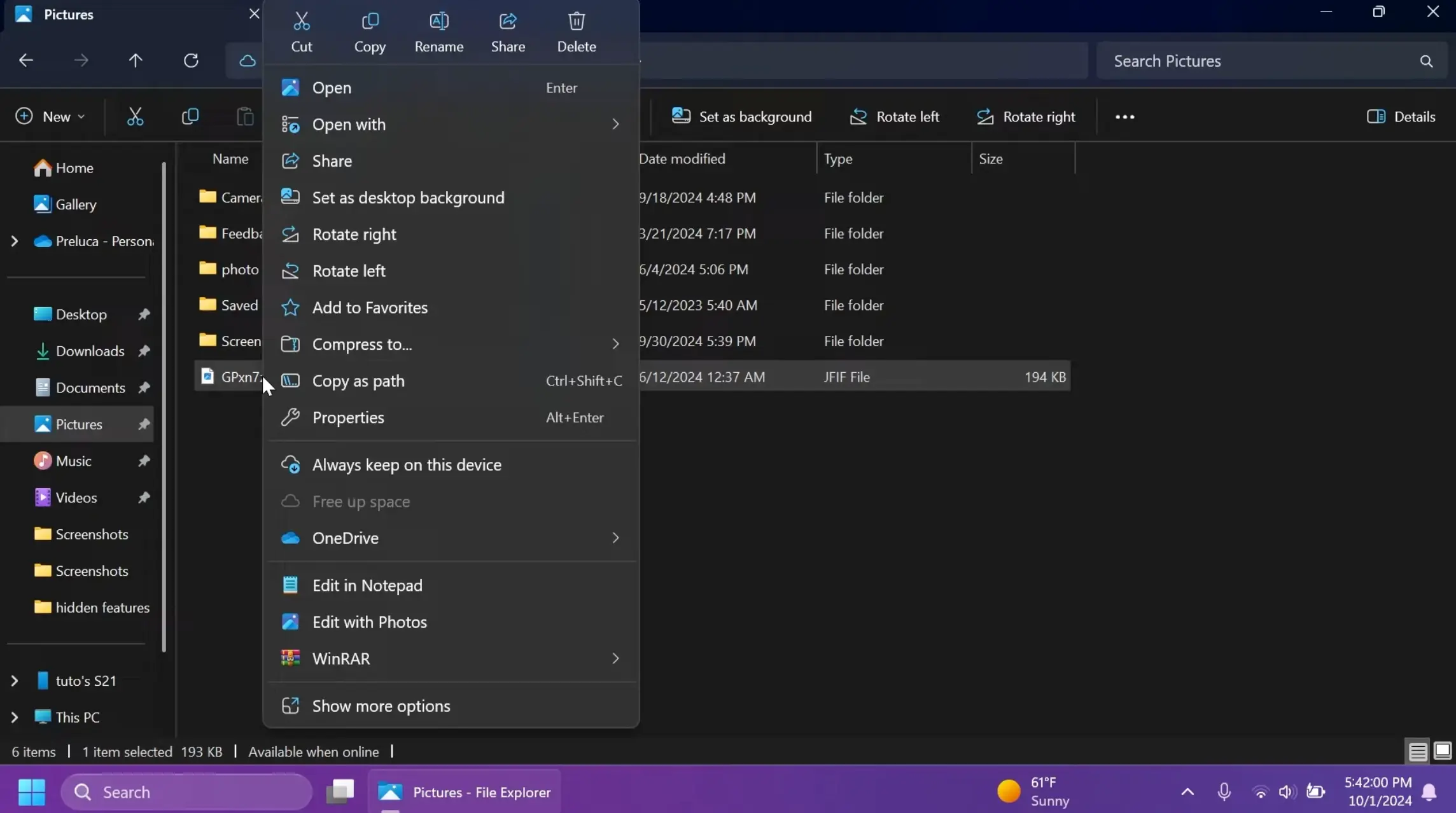Viewport: 1456px width, 813px height.
Task: Open the New dropdown button
Action: [x=51, y=116]
